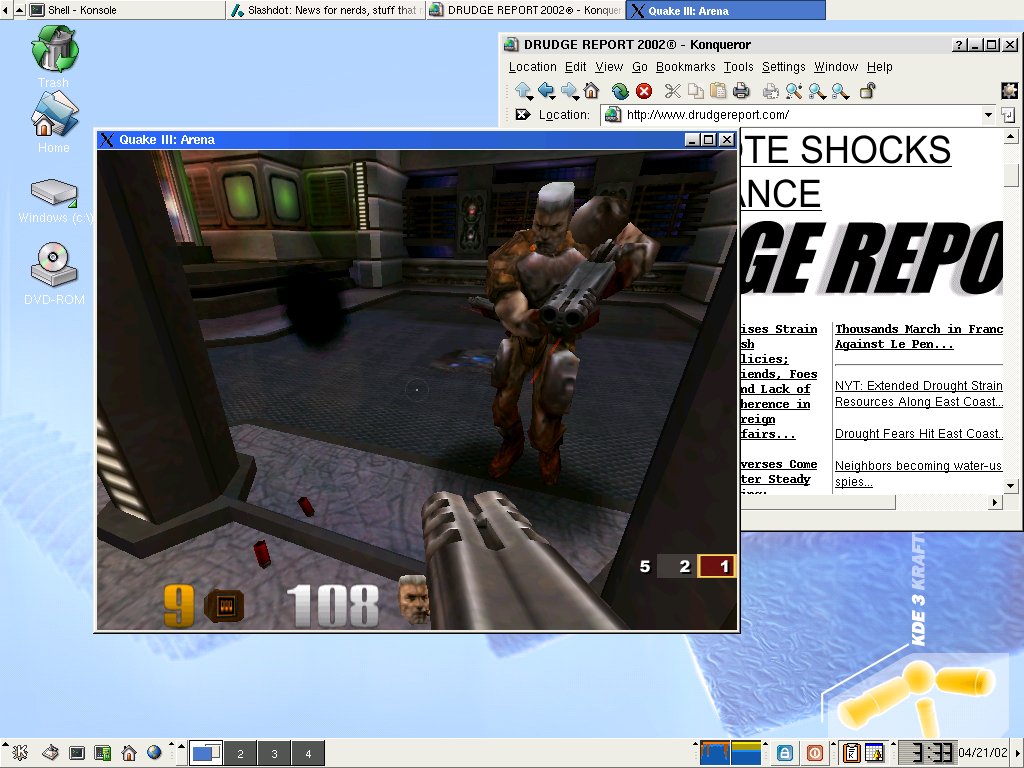Image resolution: width=1024 pixels, height=768 pixels.
Task: Click the Find magnifier icon in Konqueror
Action: (794, 91)
